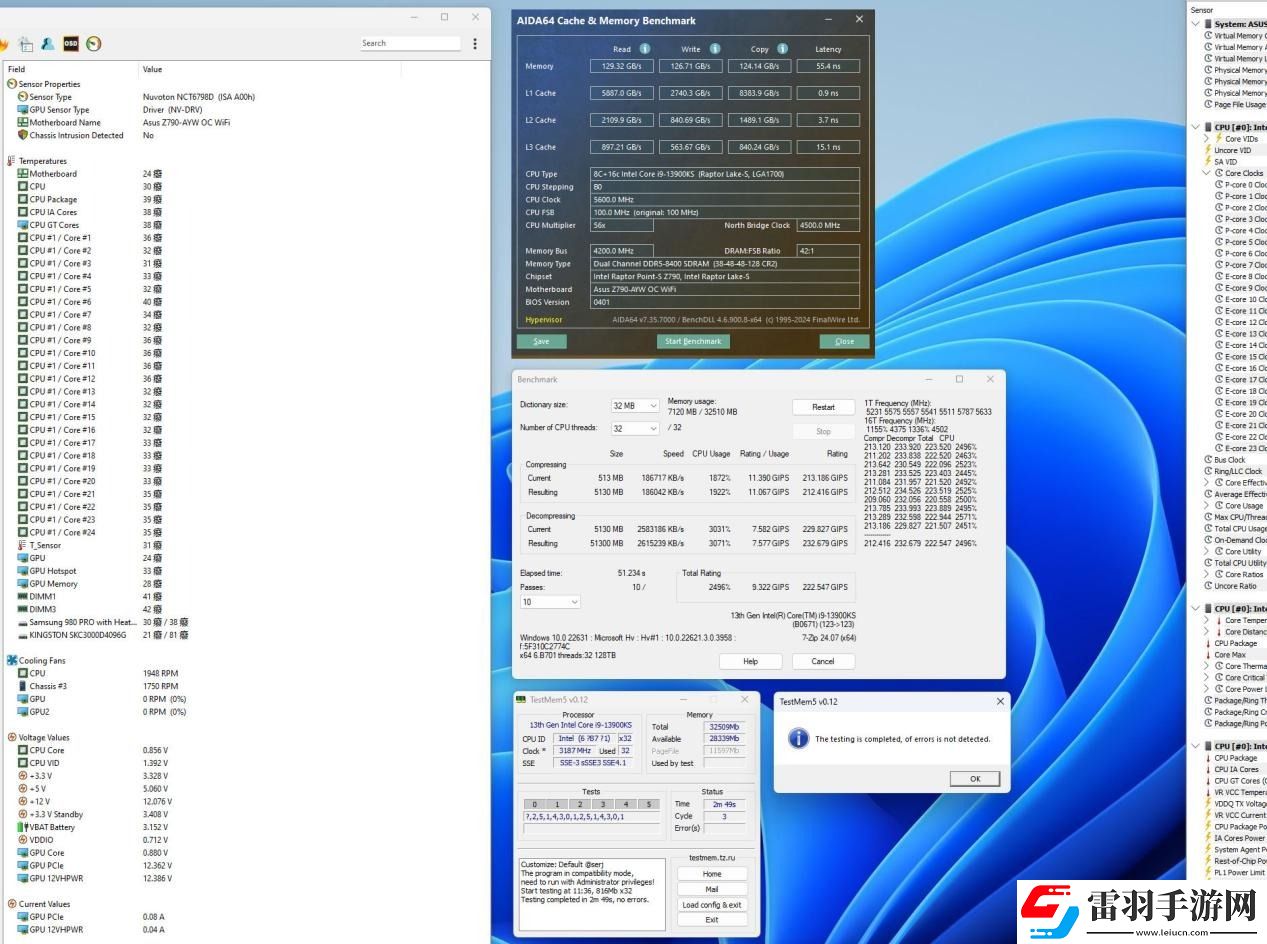Click the Search field in AIDA64 toolbar
The image size is (1267, 944).
(x=411, y=43)
